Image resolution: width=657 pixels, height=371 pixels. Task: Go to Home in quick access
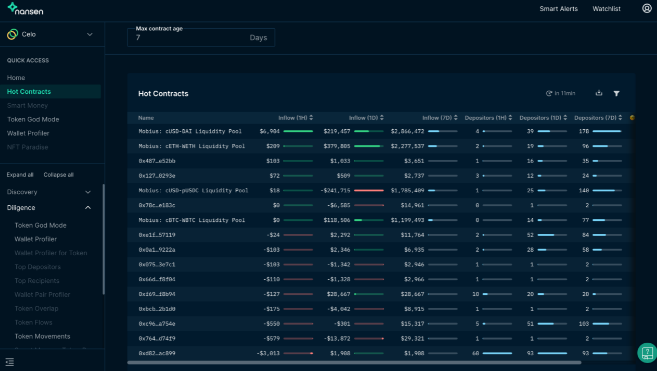[x=16, y=78]
